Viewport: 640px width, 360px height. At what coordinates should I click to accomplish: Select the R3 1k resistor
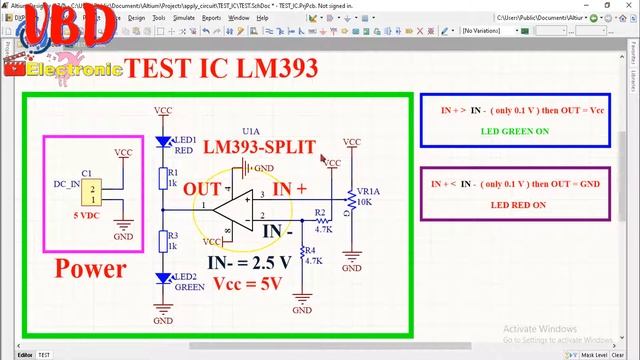163,241
